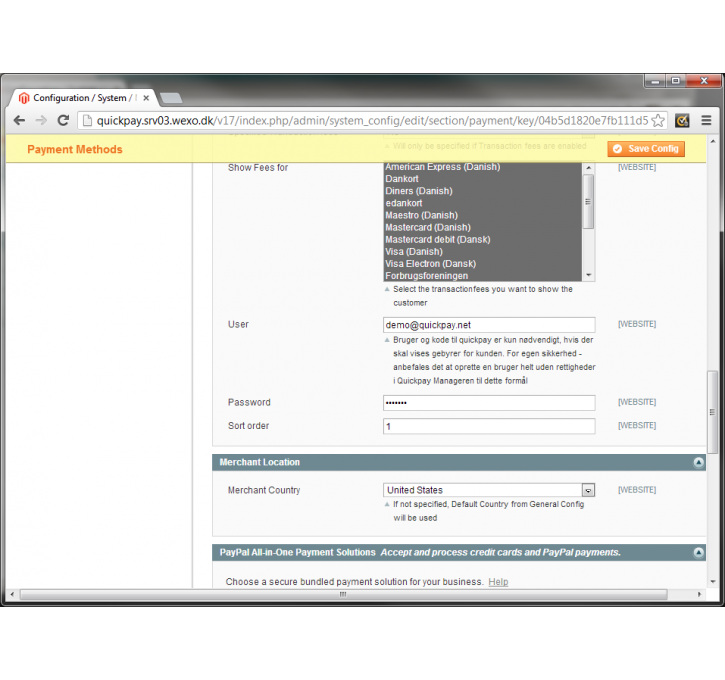Click the Payment Methods heading

coord(75,149)
